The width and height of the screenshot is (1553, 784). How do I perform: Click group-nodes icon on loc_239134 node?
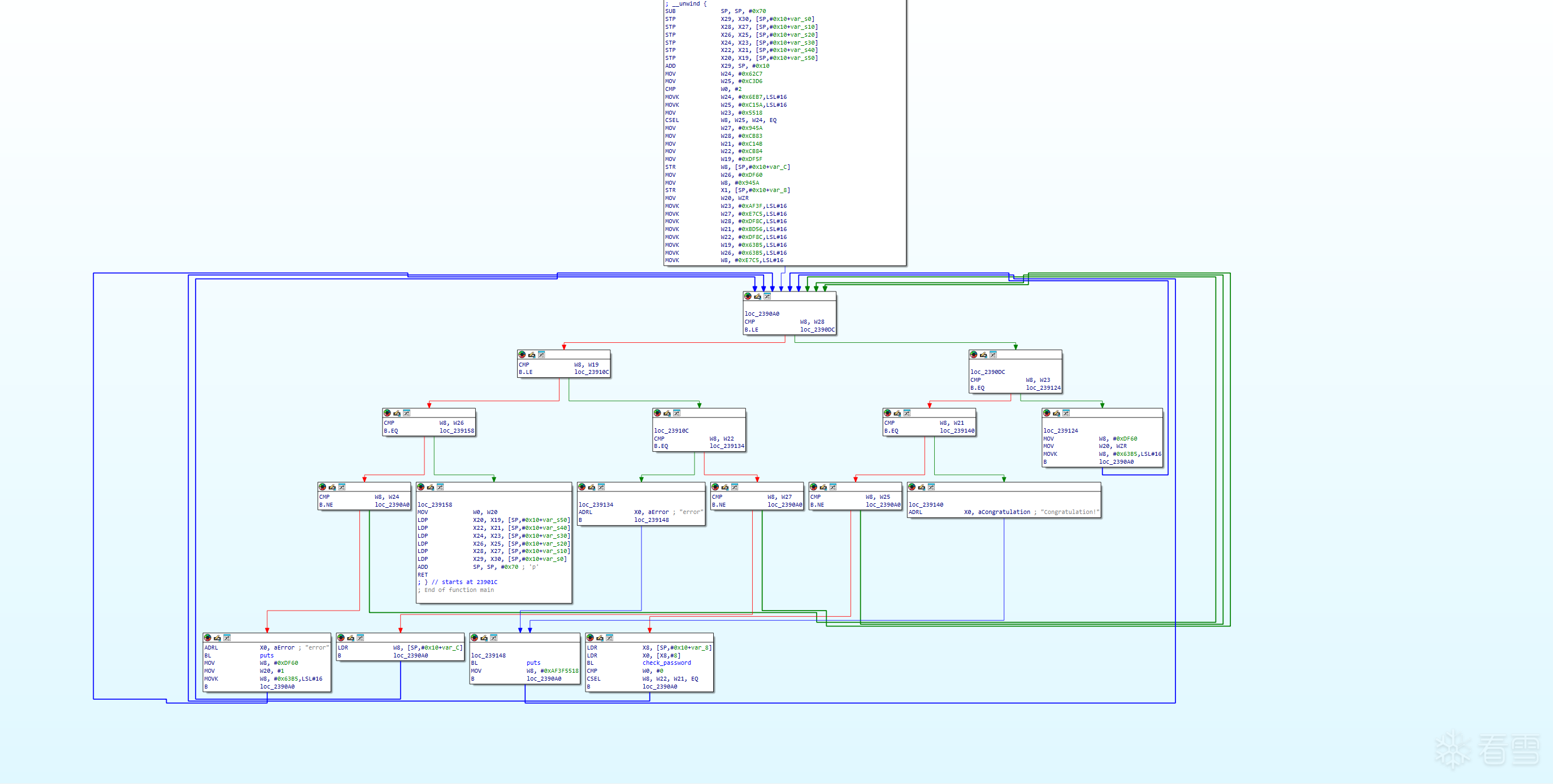point(601,487)
